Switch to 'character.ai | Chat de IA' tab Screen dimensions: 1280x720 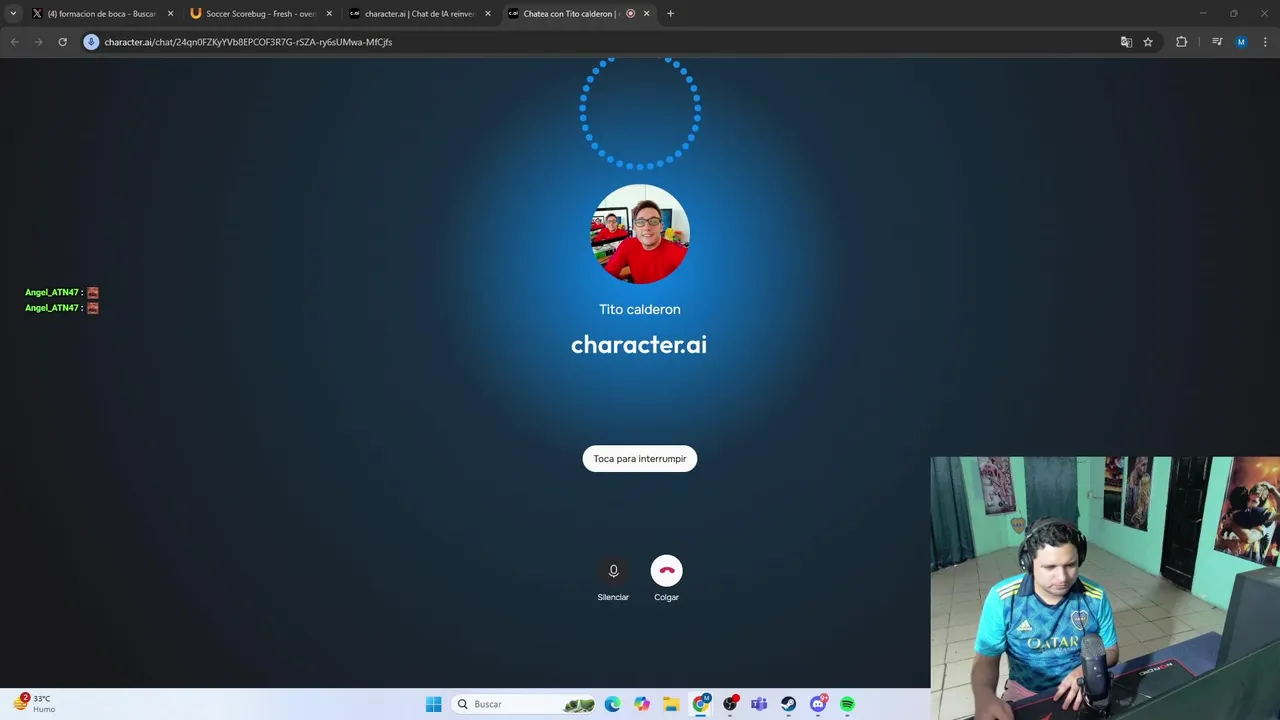[x=418, y=14]
